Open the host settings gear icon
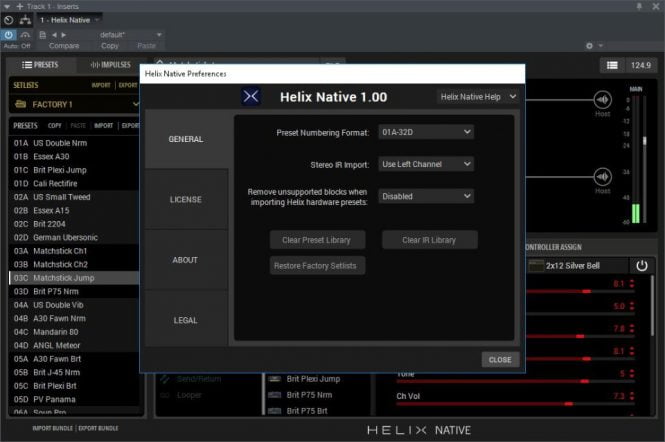 [x=589, y=45]
